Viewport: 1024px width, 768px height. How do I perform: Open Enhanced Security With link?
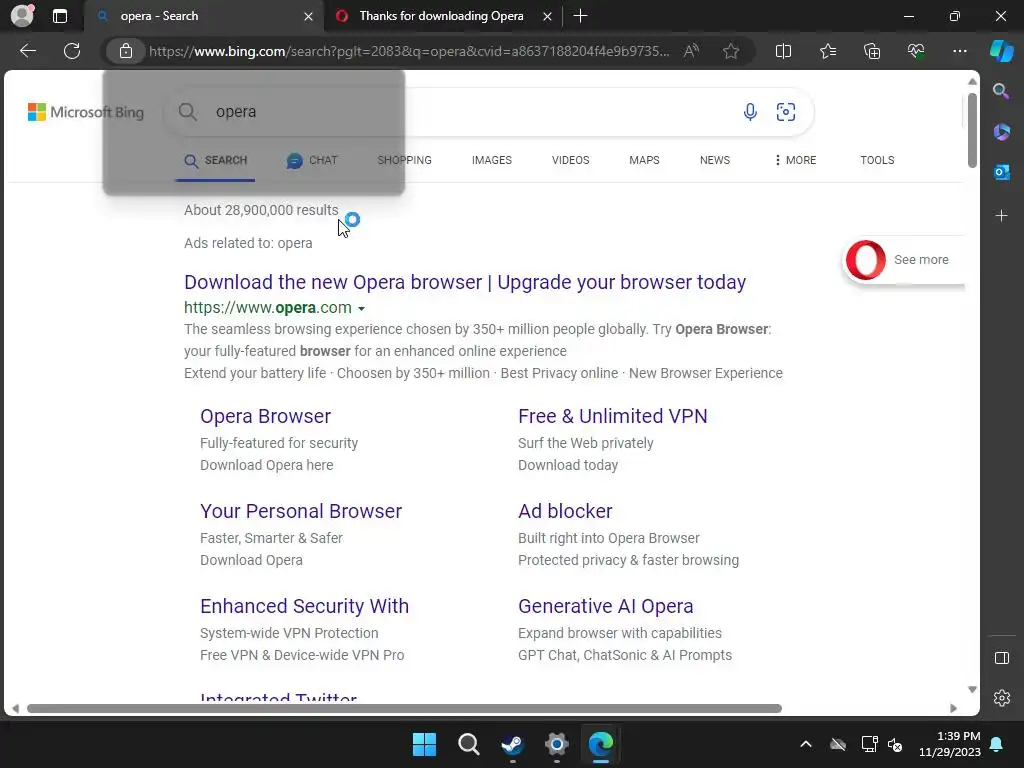pos(304,606)
